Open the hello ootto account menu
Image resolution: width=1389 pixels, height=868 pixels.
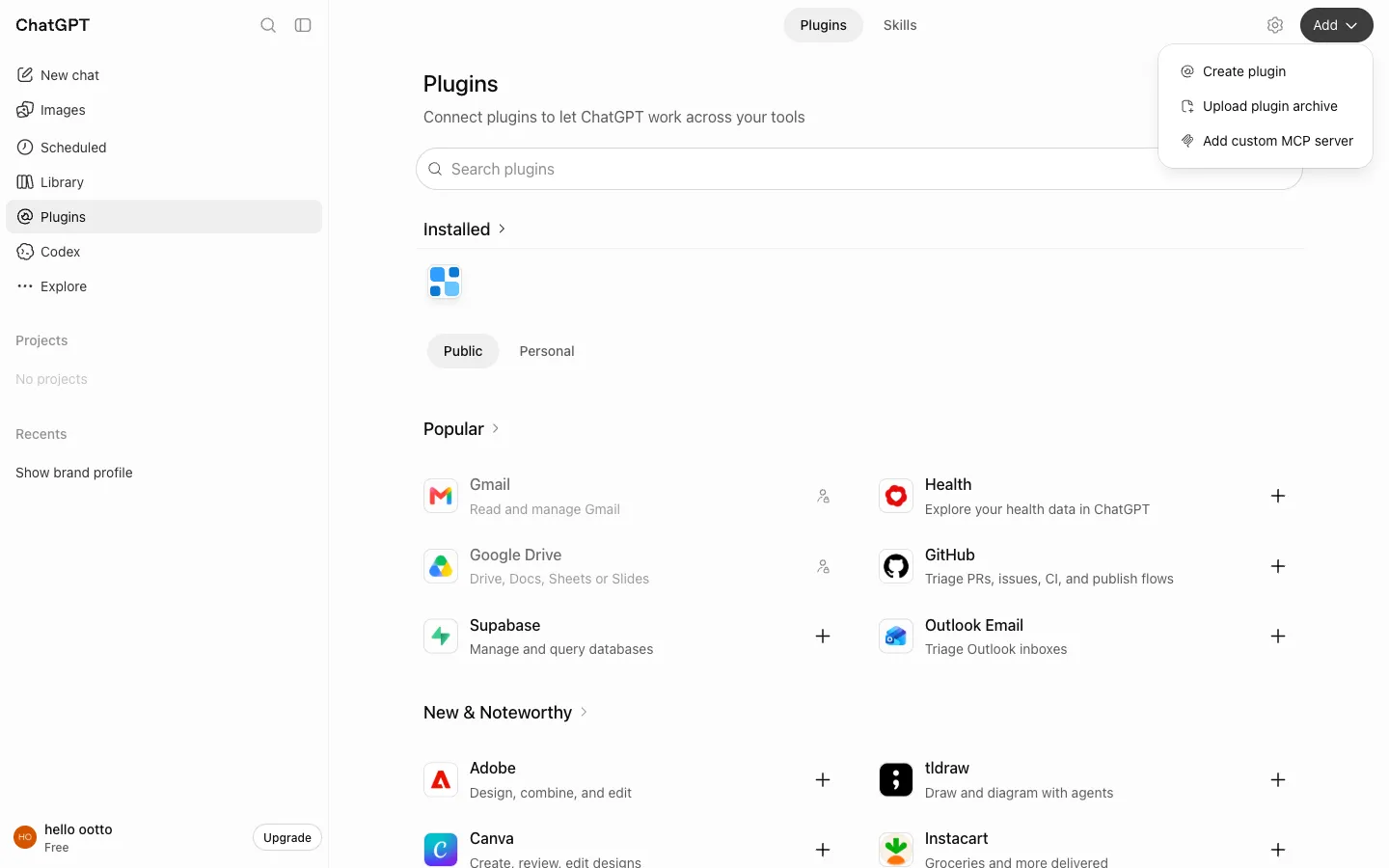coord(125,837)
